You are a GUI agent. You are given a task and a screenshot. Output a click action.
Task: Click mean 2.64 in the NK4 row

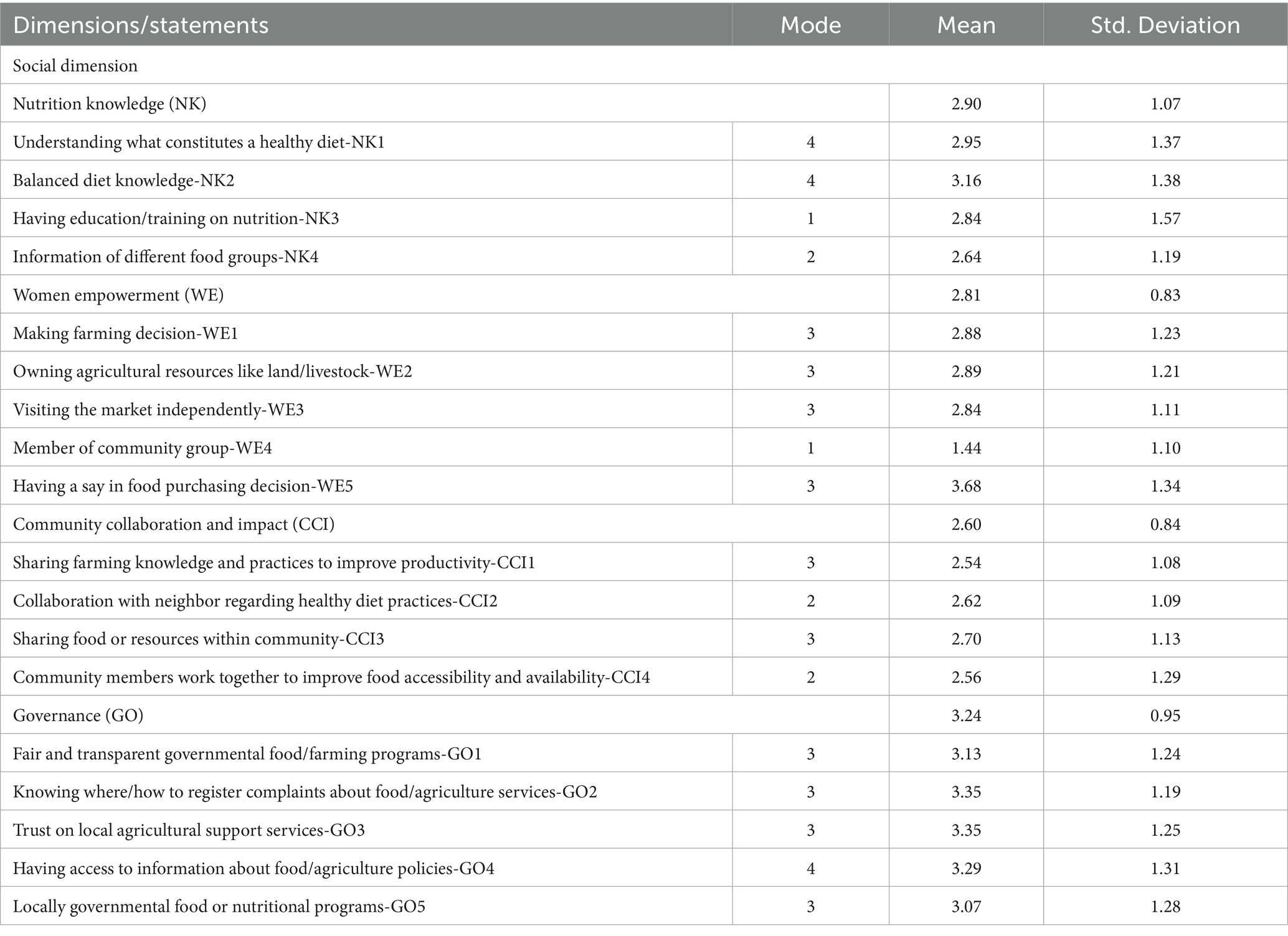966,257
